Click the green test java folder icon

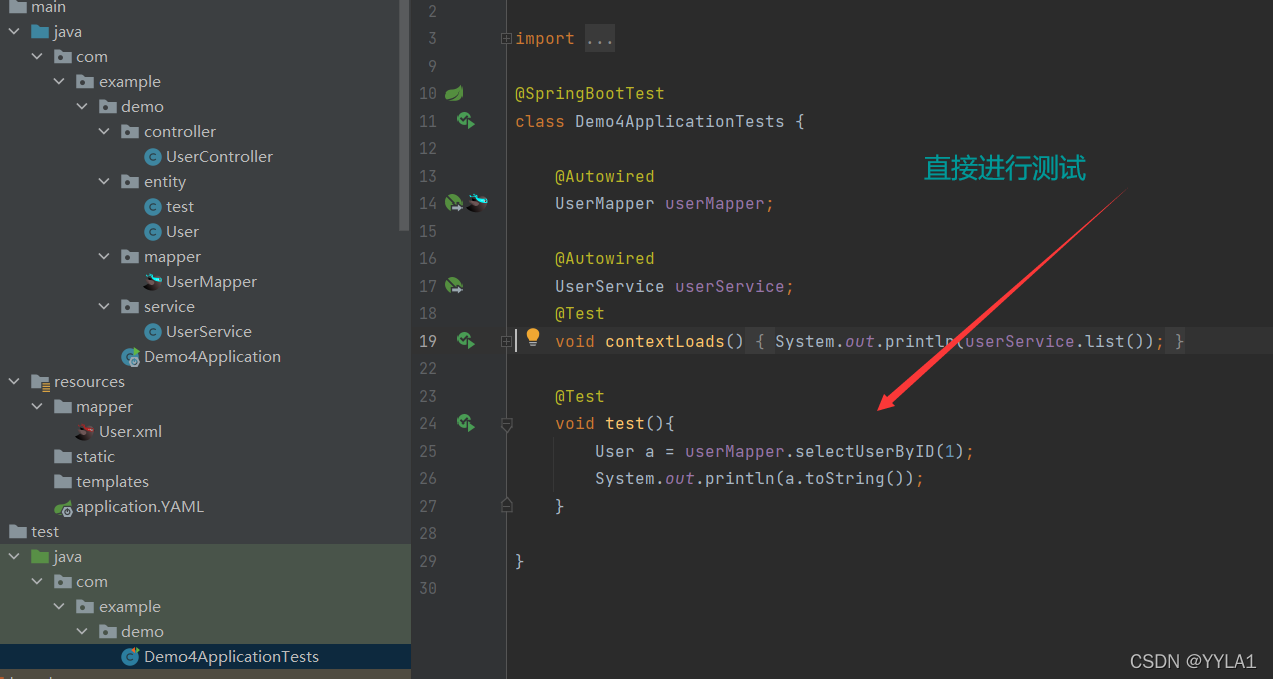tap(40, 557)
